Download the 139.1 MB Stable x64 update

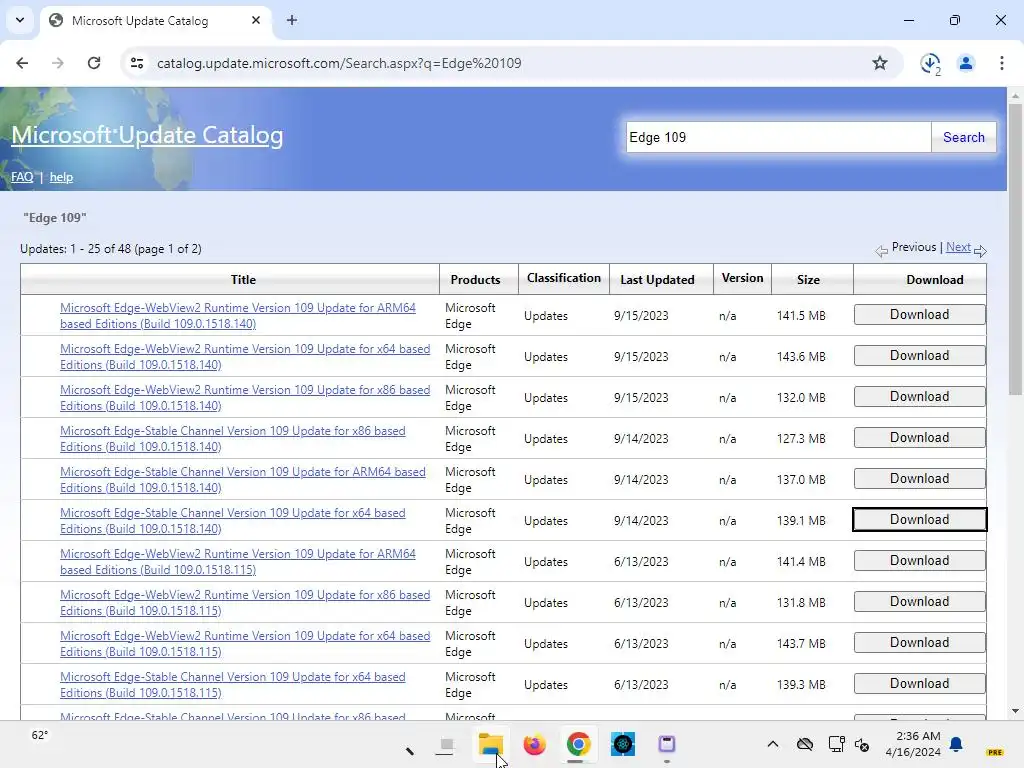[x=920, y=520]
